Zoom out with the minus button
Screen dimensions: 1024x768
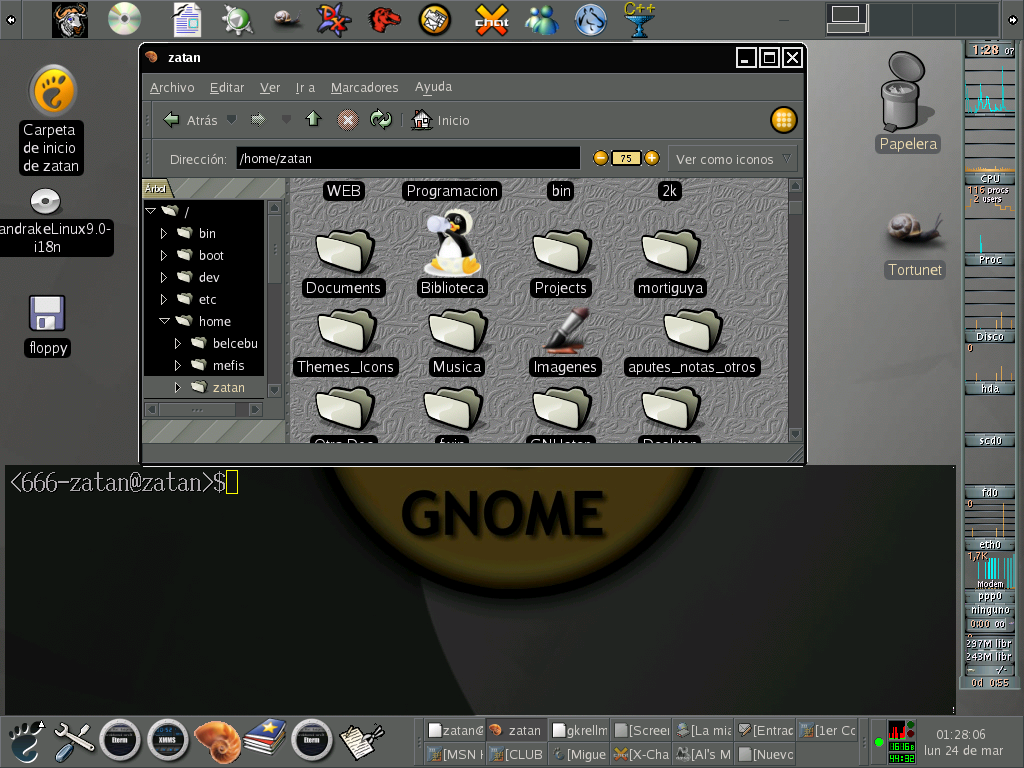(600, 158)
